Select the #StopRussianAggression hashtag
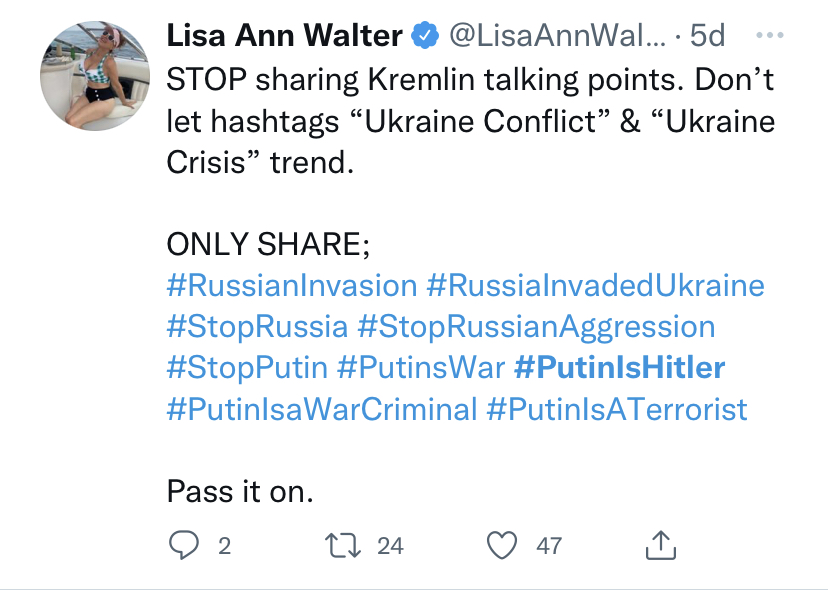This screenshot has width=828, height=590. click(x=536, y=327)
